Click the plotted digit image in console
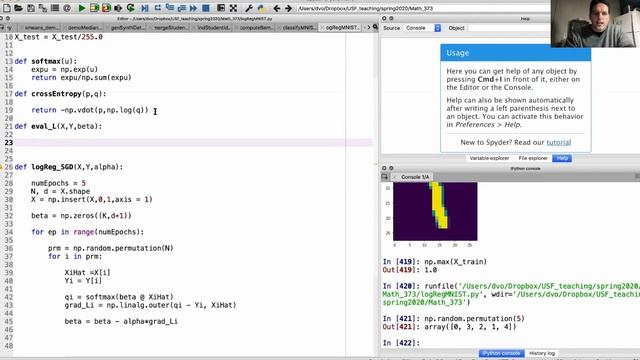This screenshot has height=360, width=640. 435,211
